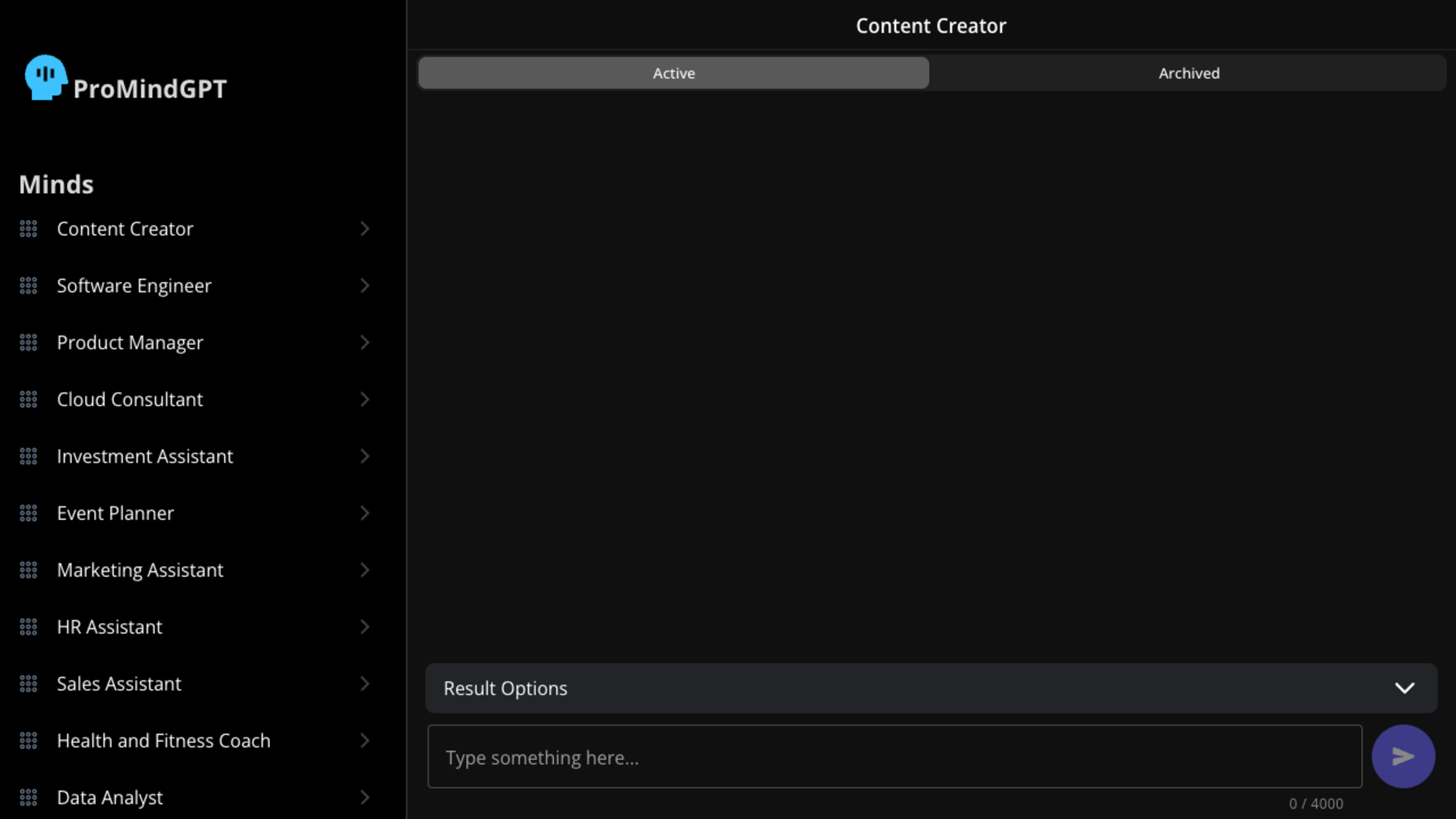Expand chevron next to Marketing Assistant

click(x=364, y=570)
